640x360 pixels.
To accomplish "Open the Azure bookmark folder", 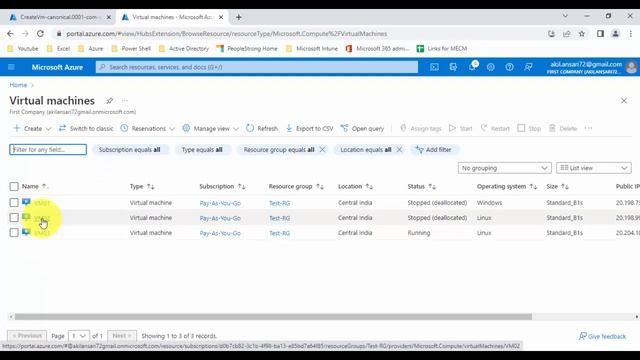I will coord(91,49).
